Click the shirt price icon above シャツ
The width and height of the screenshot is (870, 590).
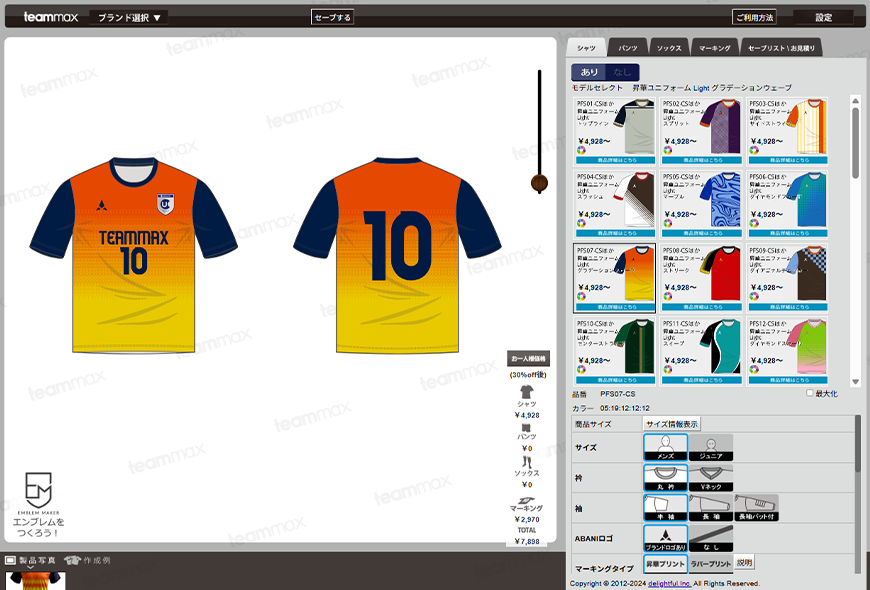click(527, 392)
